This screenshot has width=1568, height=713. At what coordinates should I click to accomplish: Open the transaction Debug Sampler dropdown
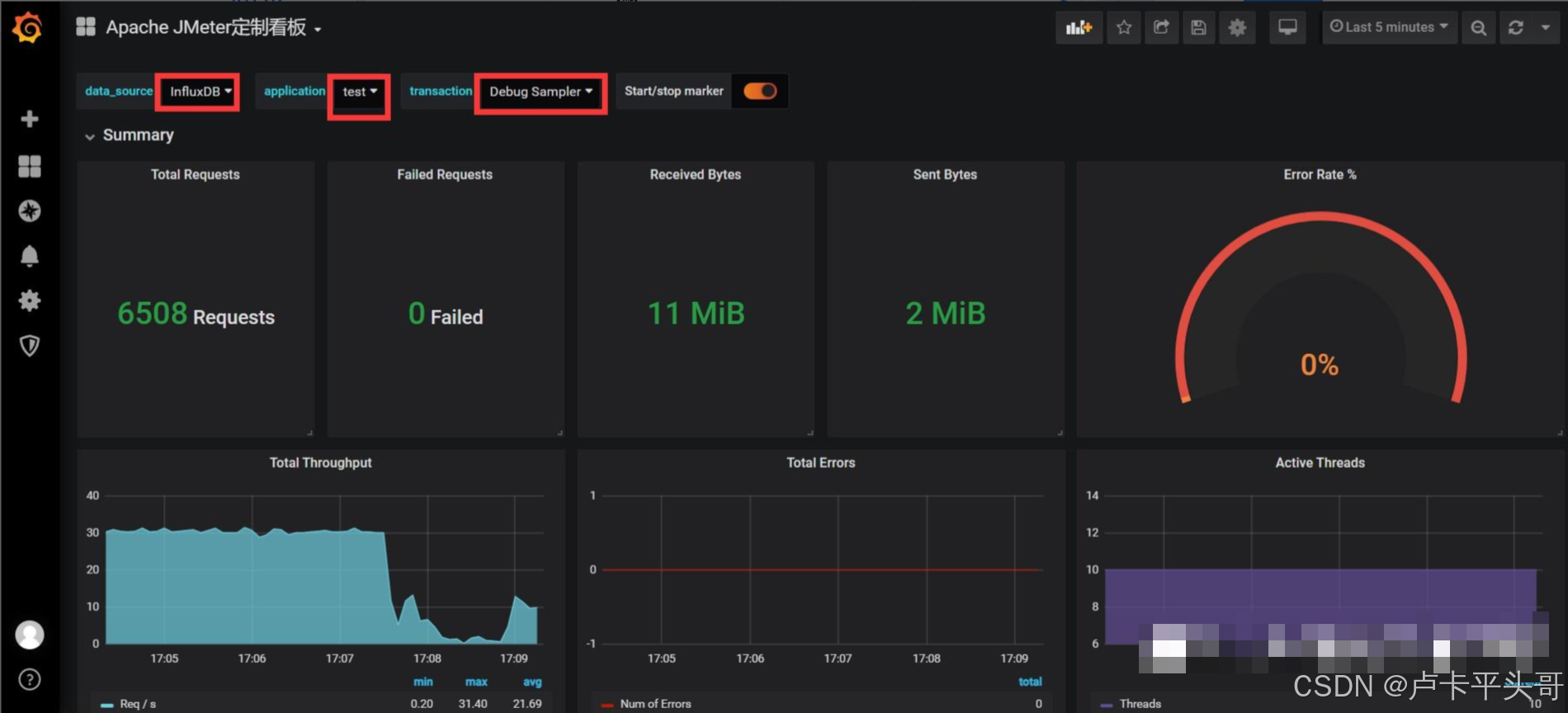tap(541, 92)
